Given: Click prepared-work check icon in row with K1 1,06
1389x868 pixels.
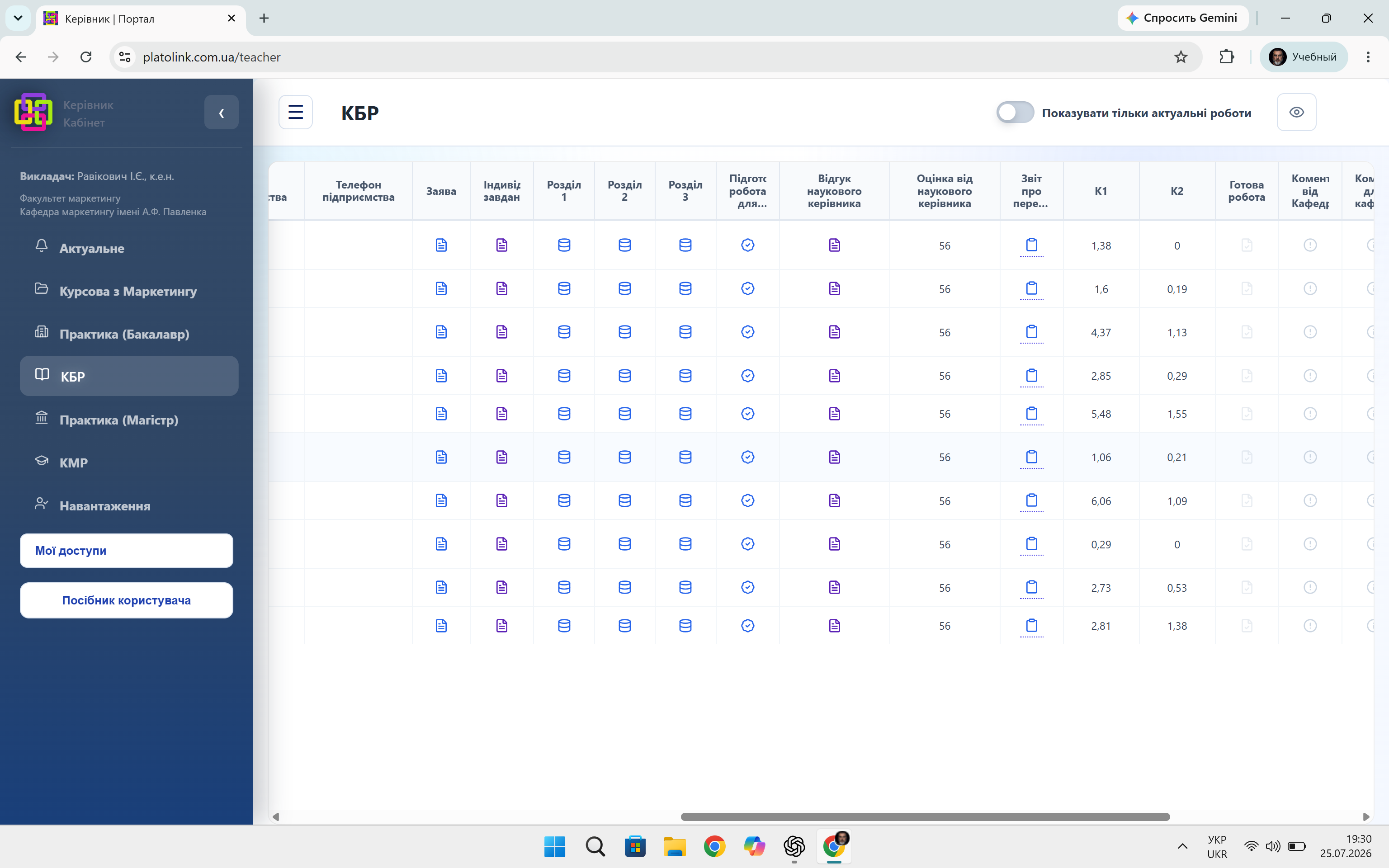Looking at the screenshot, I should point(747,457).
